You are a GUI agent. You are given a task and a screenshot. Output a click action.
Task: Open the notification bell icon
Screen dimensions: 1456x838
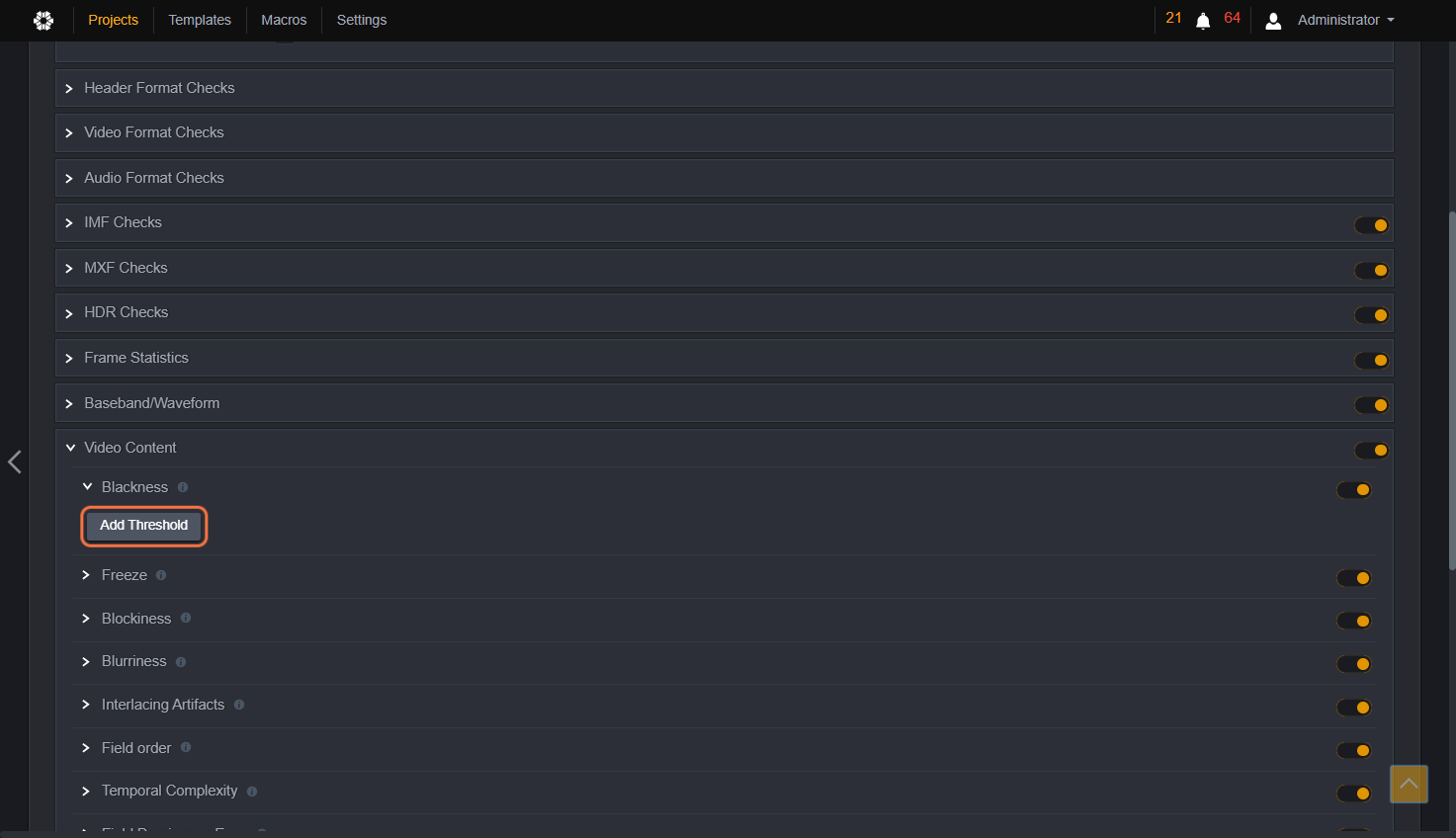click(1203, 21)
